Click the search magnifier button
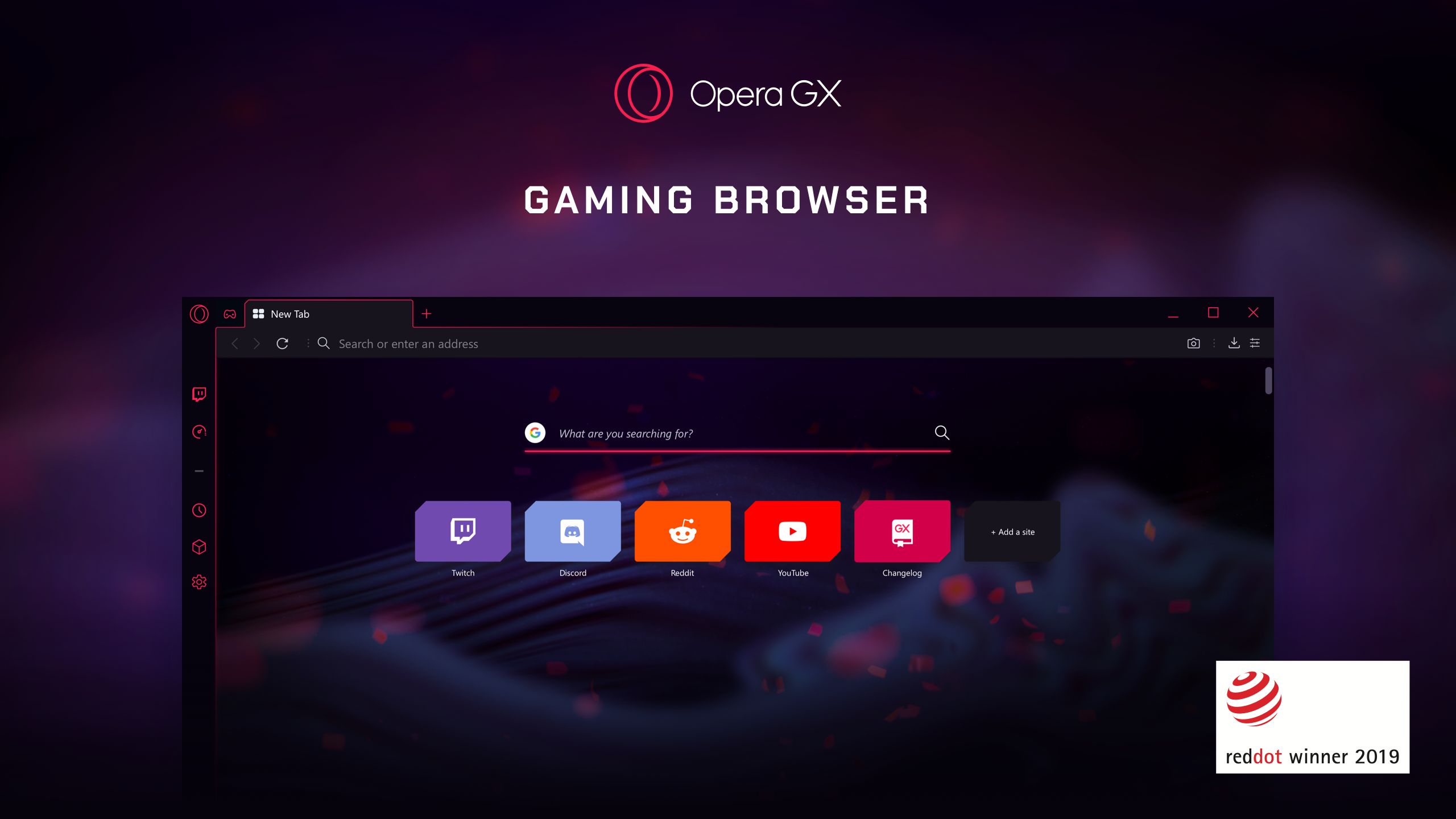1456x819 pixels. pyautogui.click(x=942, y=432)
